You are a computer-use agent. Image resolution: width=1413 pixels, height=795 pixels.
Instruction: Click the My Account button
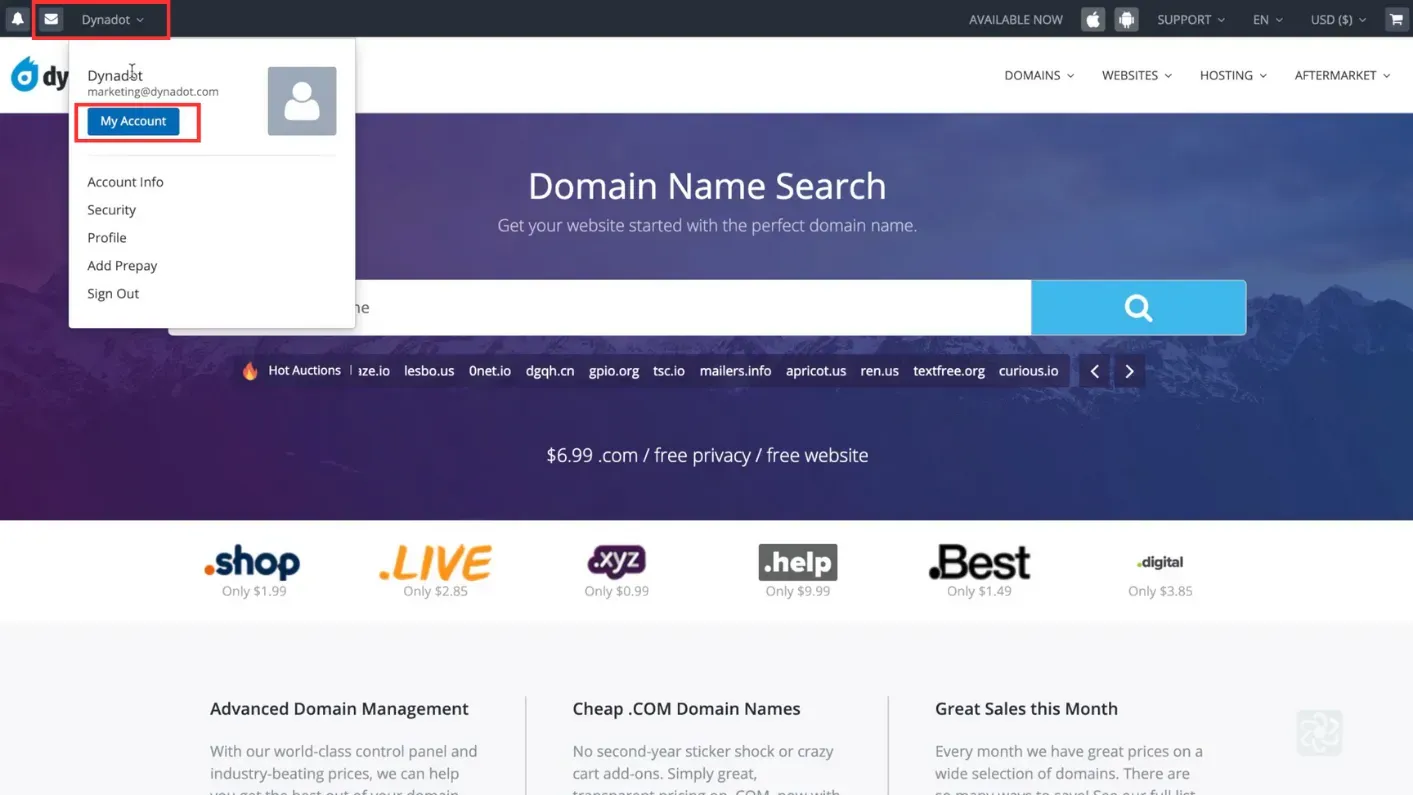pyautogui.click(x=133, y=121)
